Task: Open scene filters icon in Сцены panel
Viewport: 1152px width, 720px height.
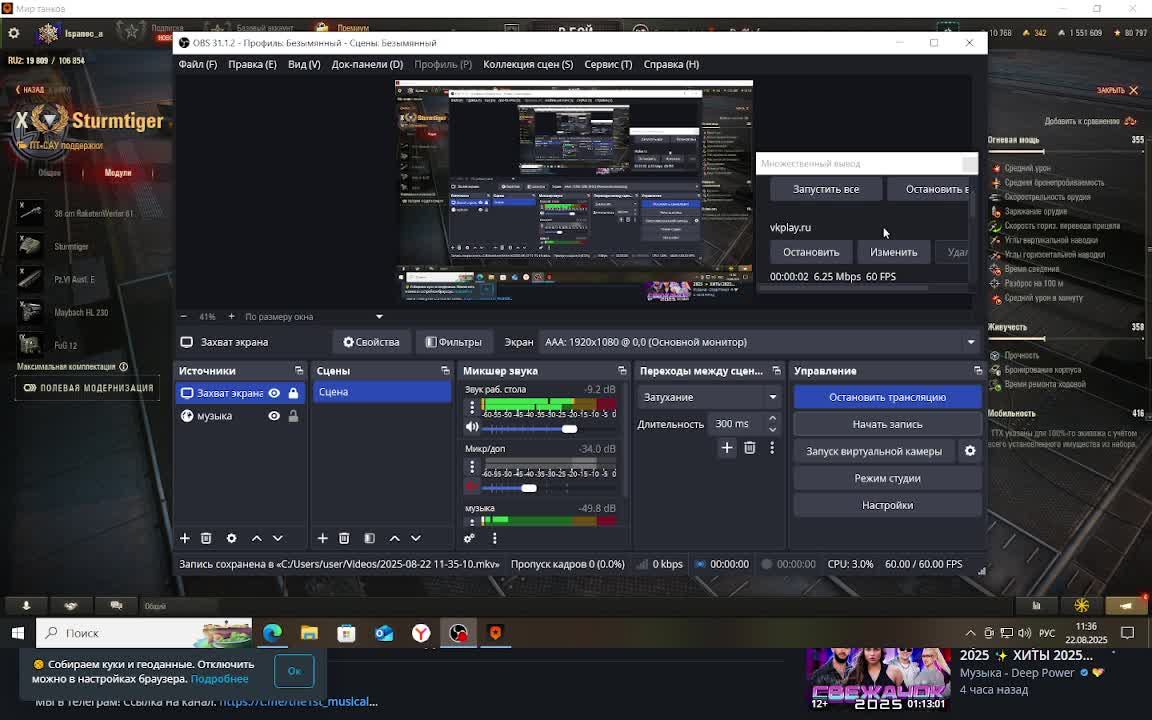Action: point(370,539)
